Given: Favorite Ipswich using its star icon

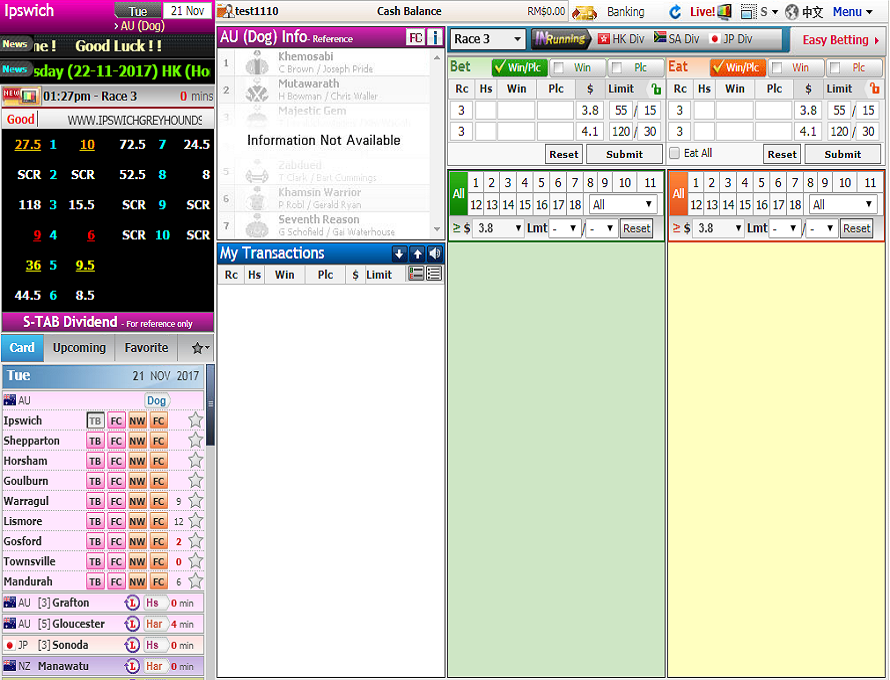Looking at the screenshot, I should (196, 421).
